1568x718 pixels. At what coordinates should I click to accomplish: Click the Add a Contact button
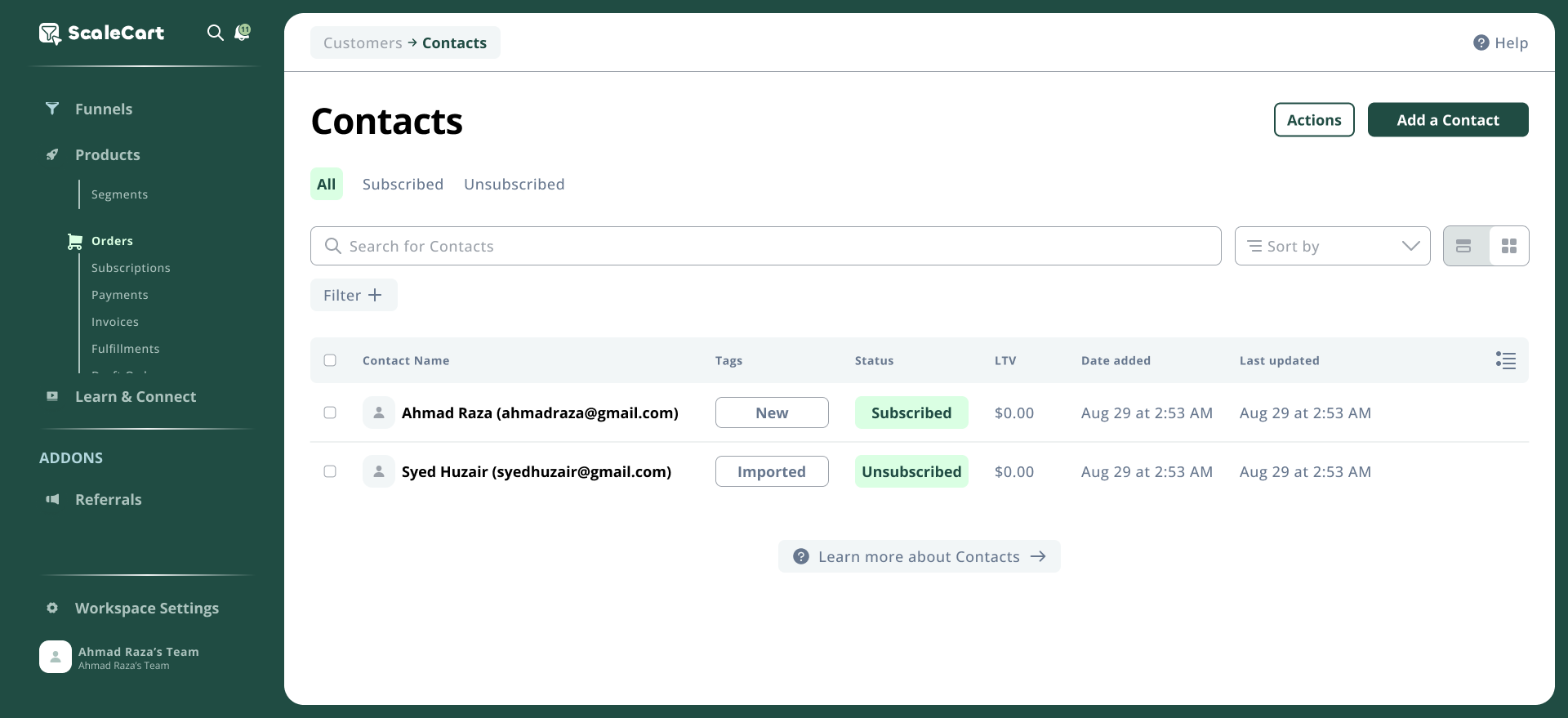coord(1447,120)
